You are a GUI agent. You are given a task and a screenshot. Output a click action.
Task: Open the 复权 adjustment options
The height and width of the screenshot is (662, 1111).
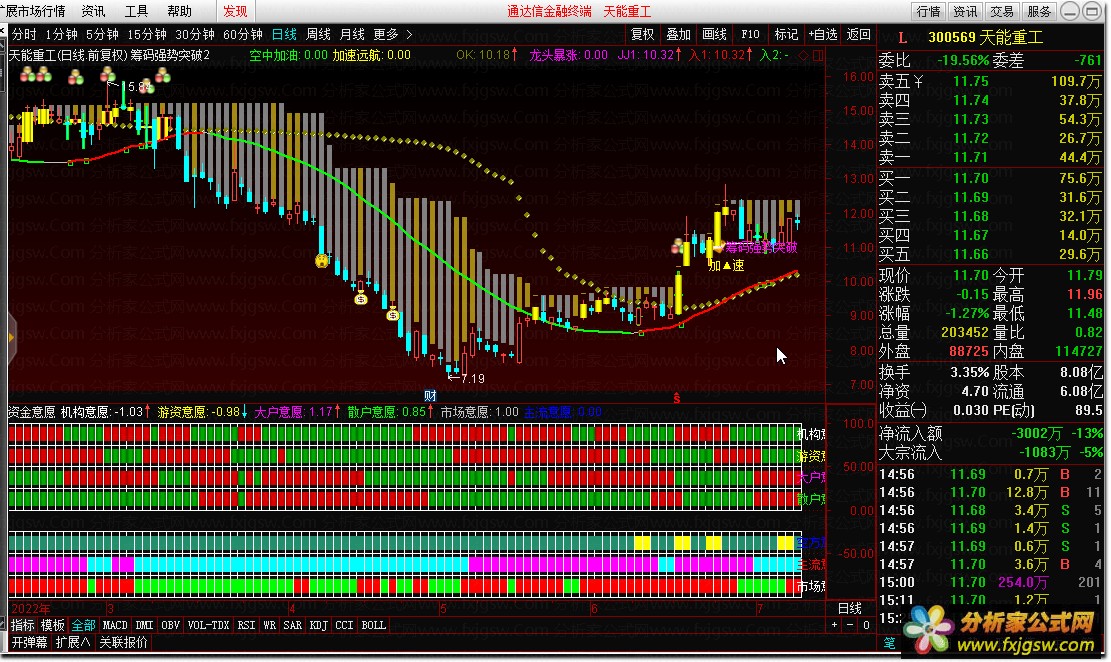pyautogui.click(x=643, y=34)
